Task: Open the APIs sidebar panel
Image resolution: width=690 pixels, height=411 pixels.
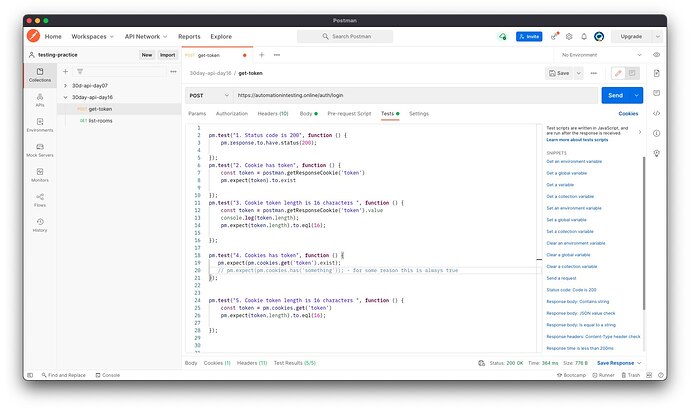Action: (40, 100)
